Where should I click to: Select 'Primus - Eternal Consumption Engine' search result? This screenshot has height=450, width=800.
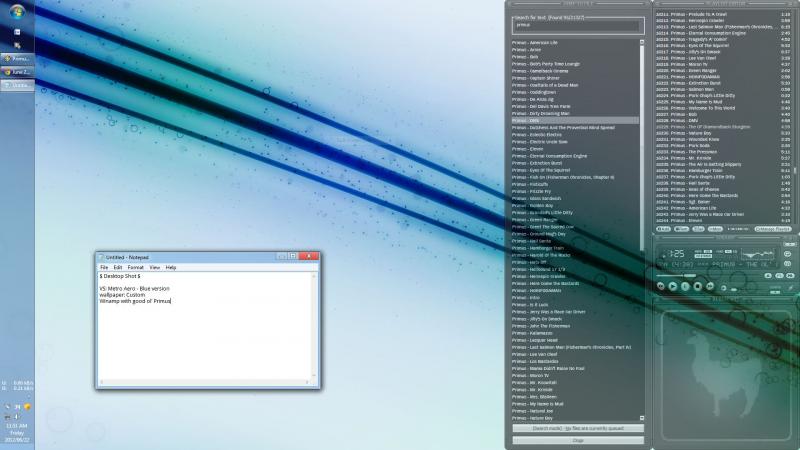point(575,156)
